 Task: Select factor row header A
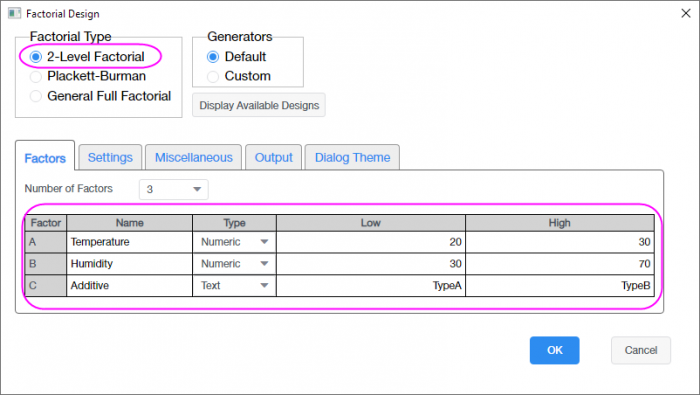coord(46,242)
